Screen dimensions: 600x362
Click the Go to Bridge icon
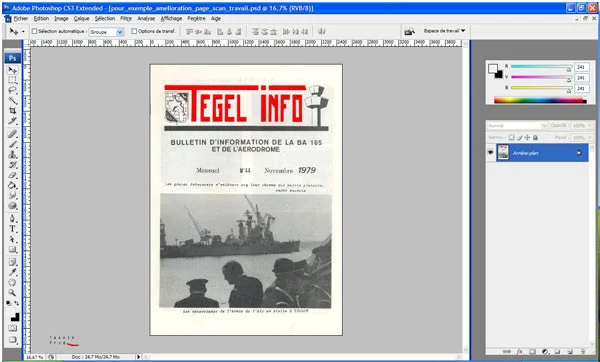pos(409,32)
